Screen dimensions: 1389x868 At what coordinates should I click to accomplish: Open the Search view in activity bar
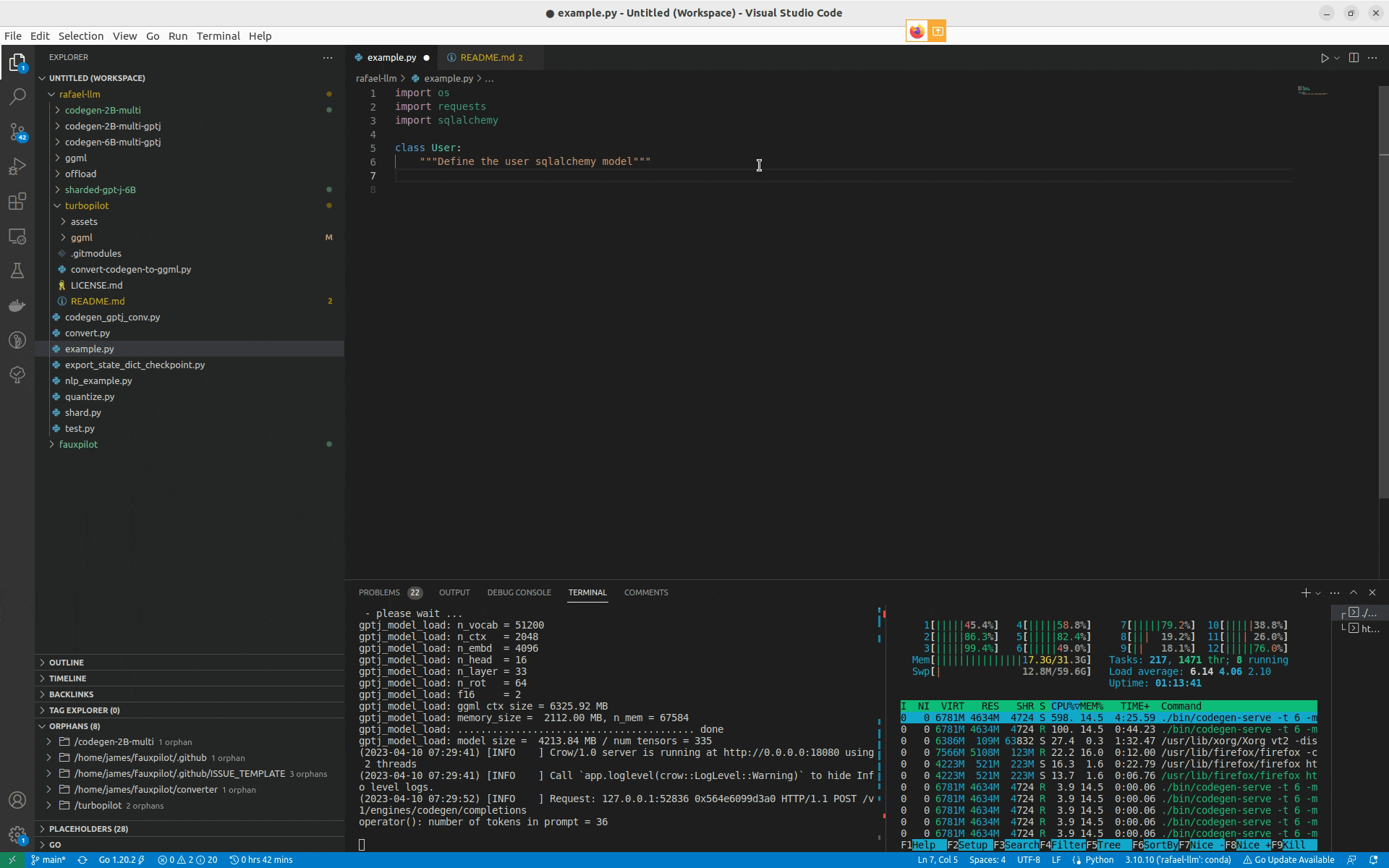pos(17,96)
